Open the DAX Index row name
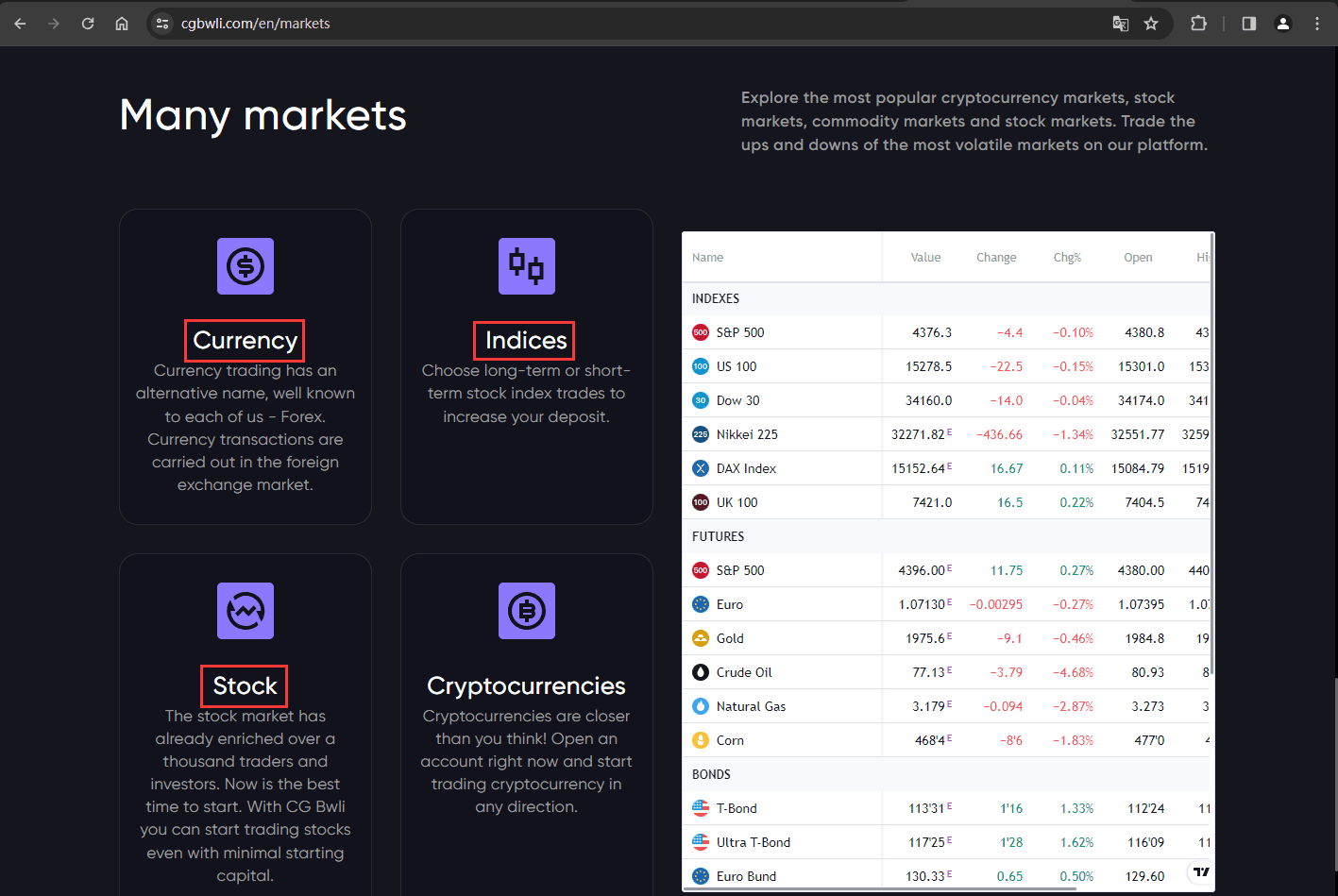This screenshot has width=1338, height=896. point(746,468)
